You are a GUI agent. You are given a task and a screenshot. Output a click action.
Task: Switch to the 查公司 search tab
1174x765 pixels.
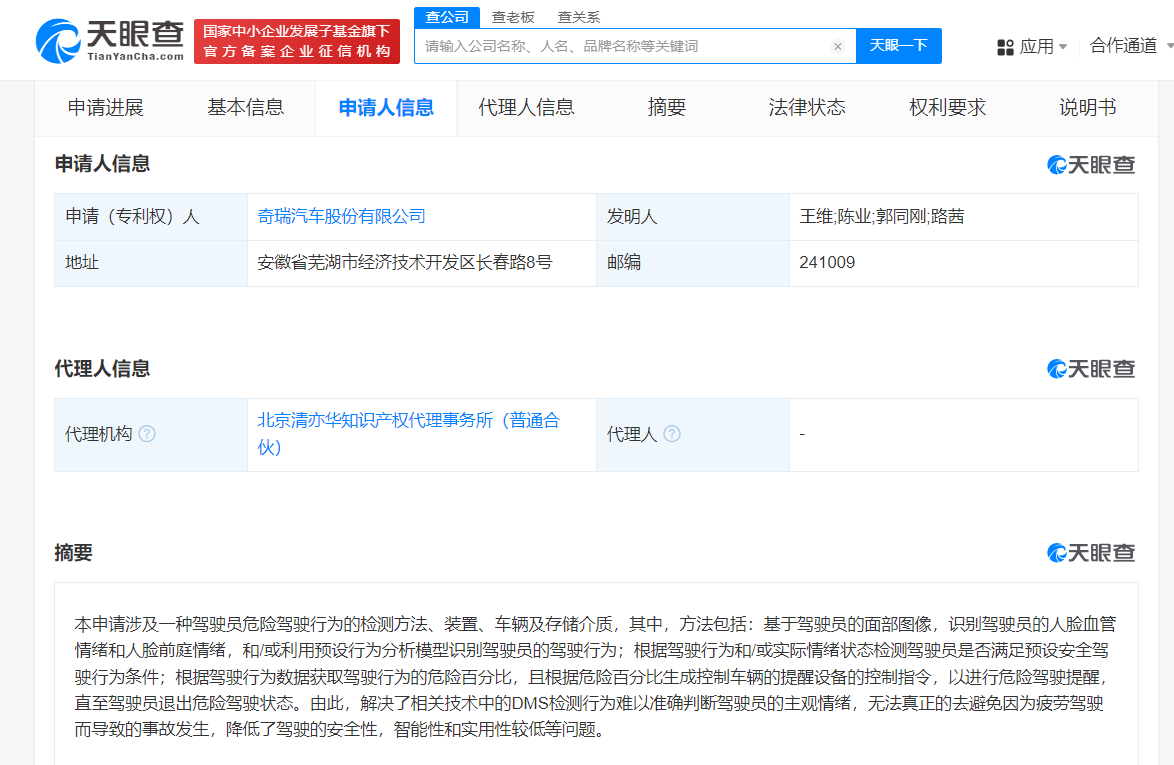tap(447, 17)
